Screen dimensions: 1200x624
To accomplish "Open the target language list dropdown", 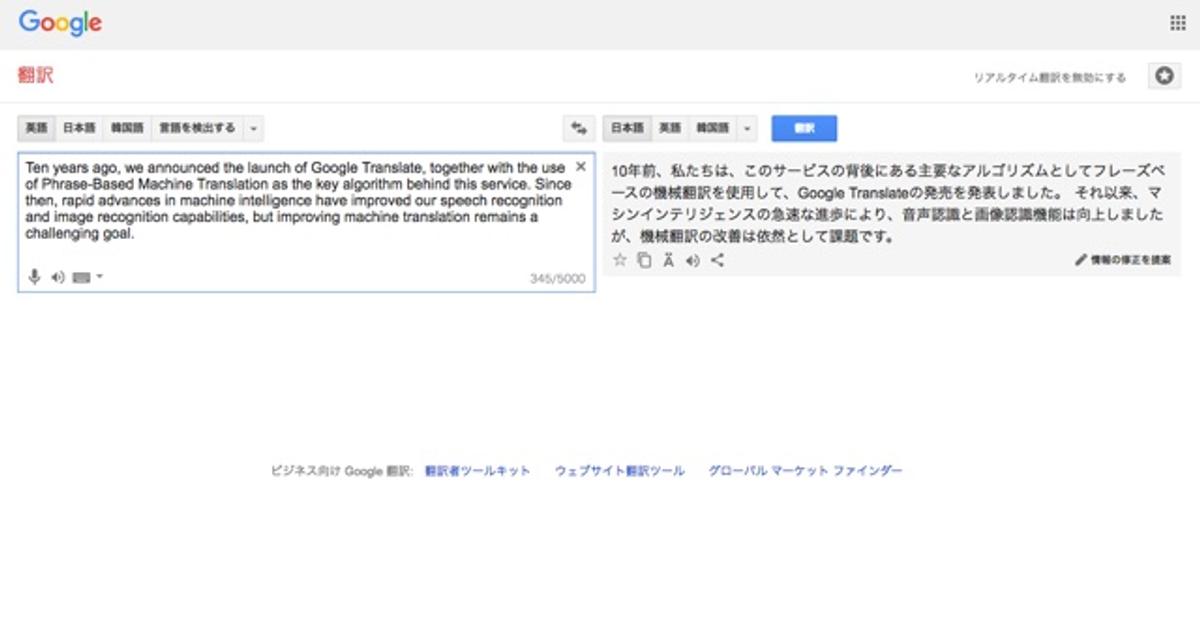I will 747,128.
